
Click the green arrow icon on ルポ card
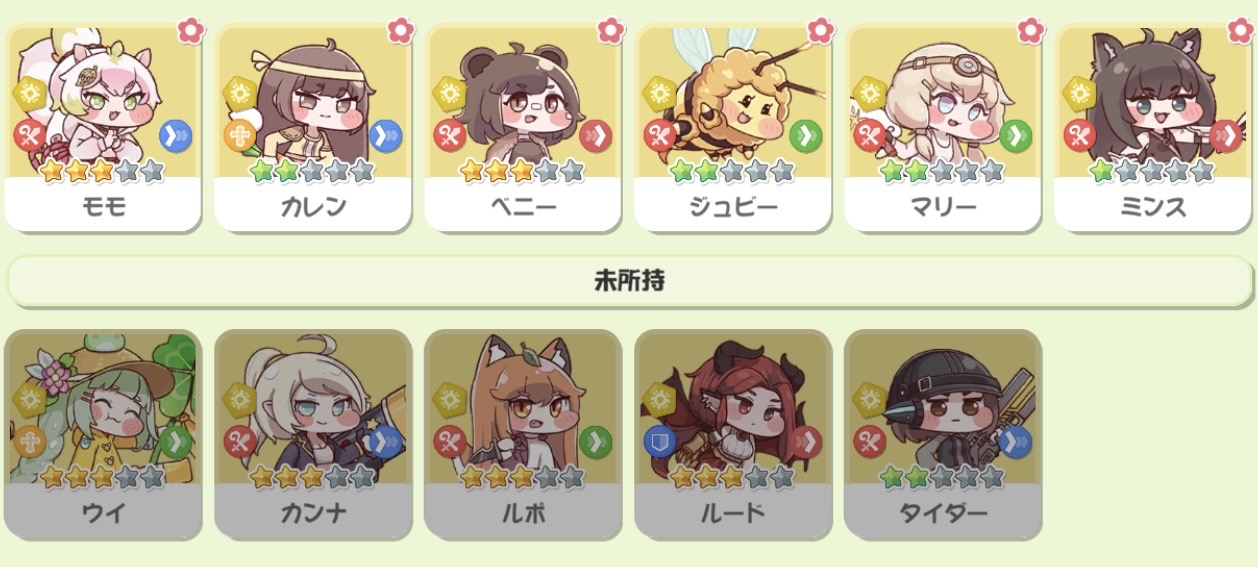[595, 441]
